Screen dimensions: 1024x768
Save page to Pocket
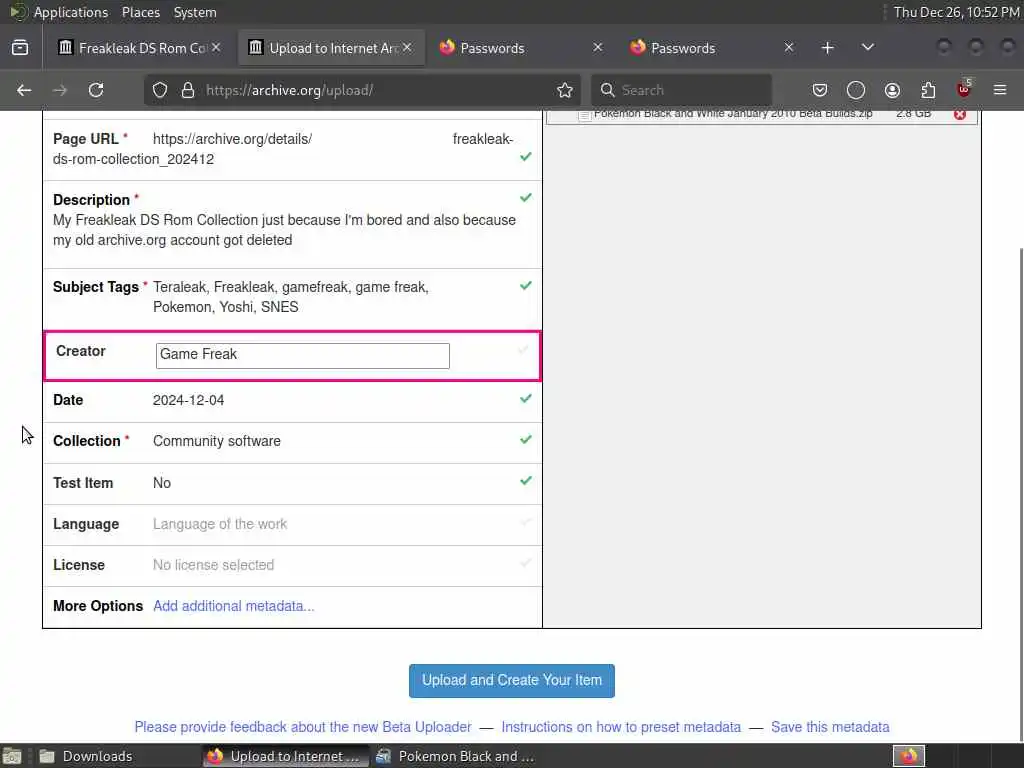point(820,90)
